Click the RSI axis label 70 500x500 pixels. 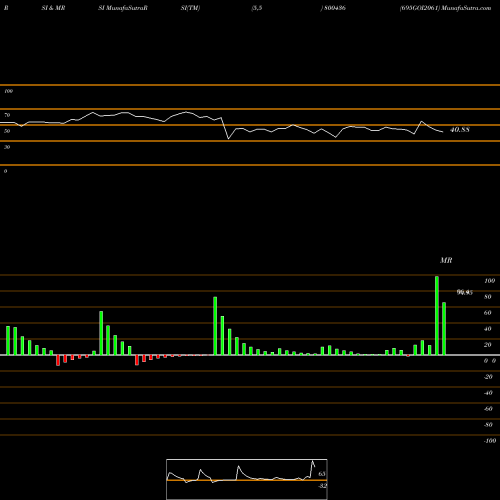click(7, 115)
